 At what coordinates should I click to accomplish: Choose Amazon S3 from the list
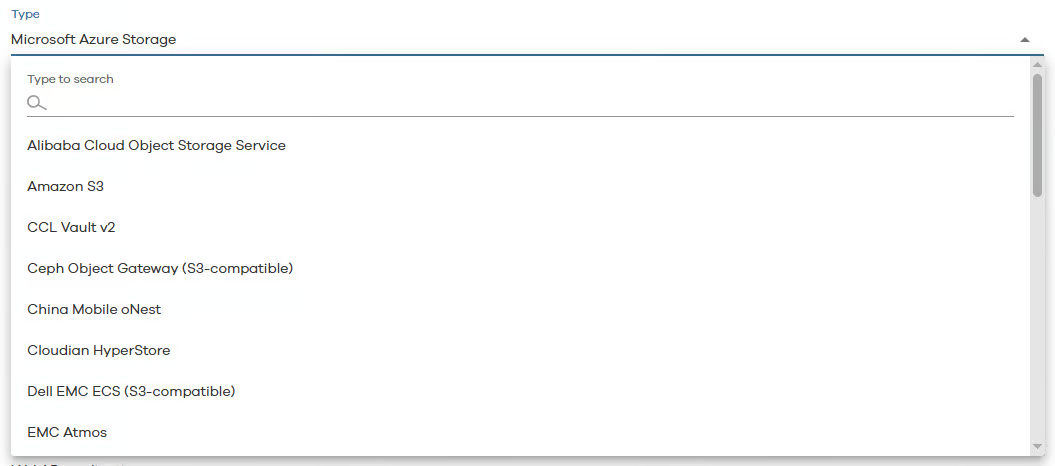pos(65,187)
